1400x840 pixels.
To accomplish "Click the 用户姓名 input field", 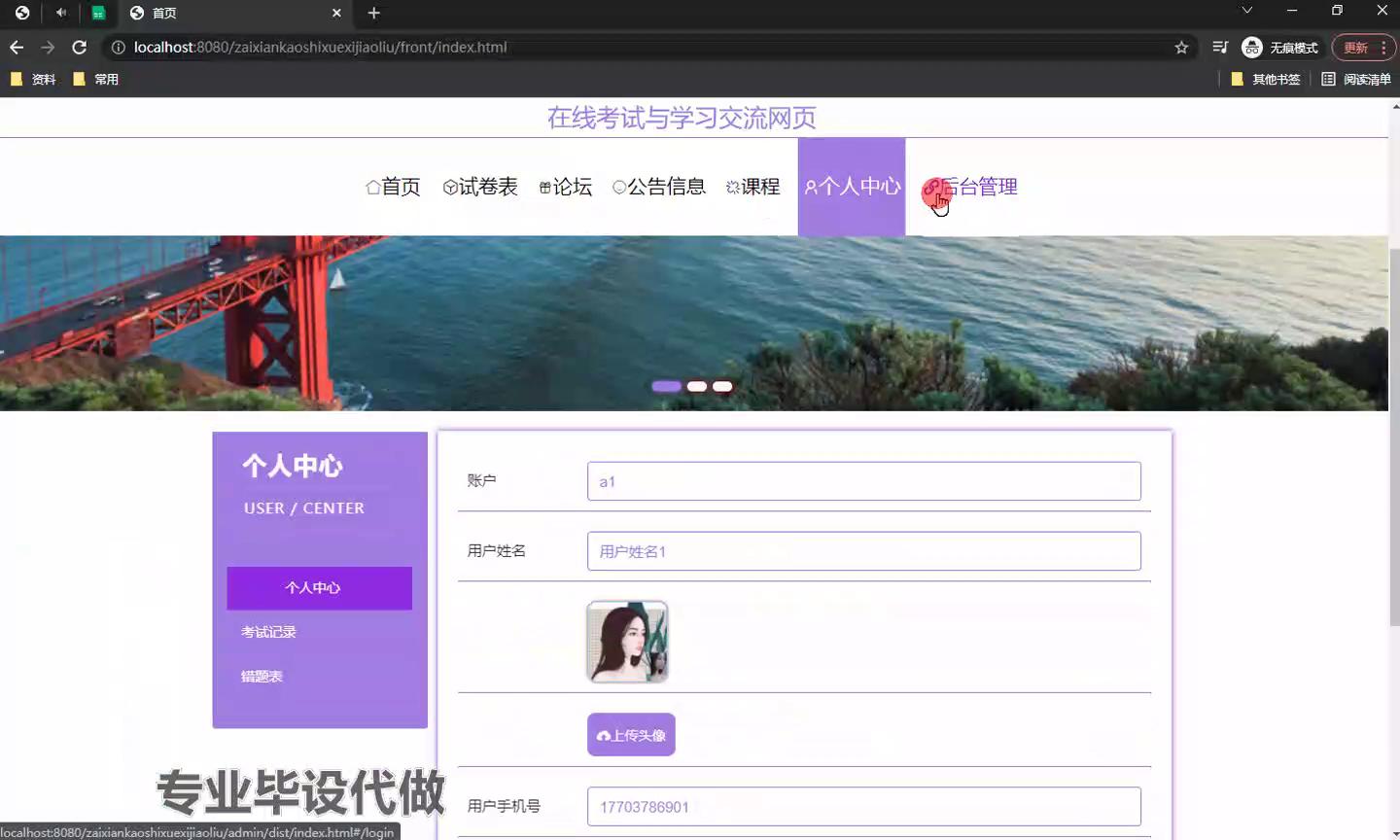I will [x=863, y=551].
